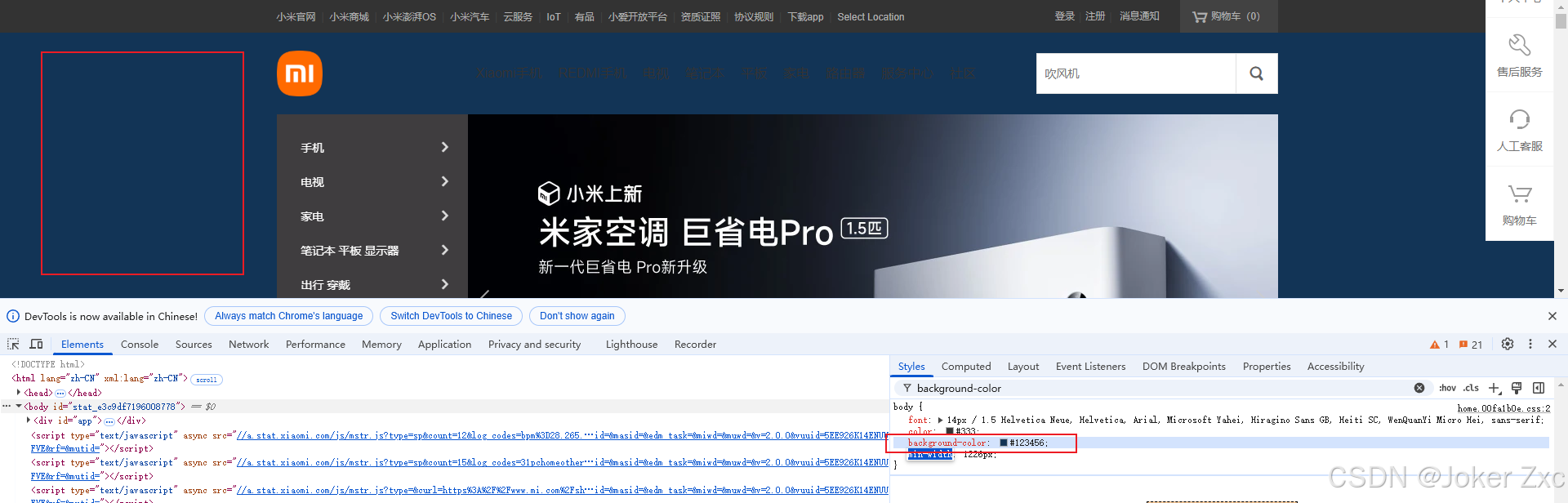This screenshot has width=1568, height=503.
Task: Switch to the Console tab
Action: tap(140, 345)
